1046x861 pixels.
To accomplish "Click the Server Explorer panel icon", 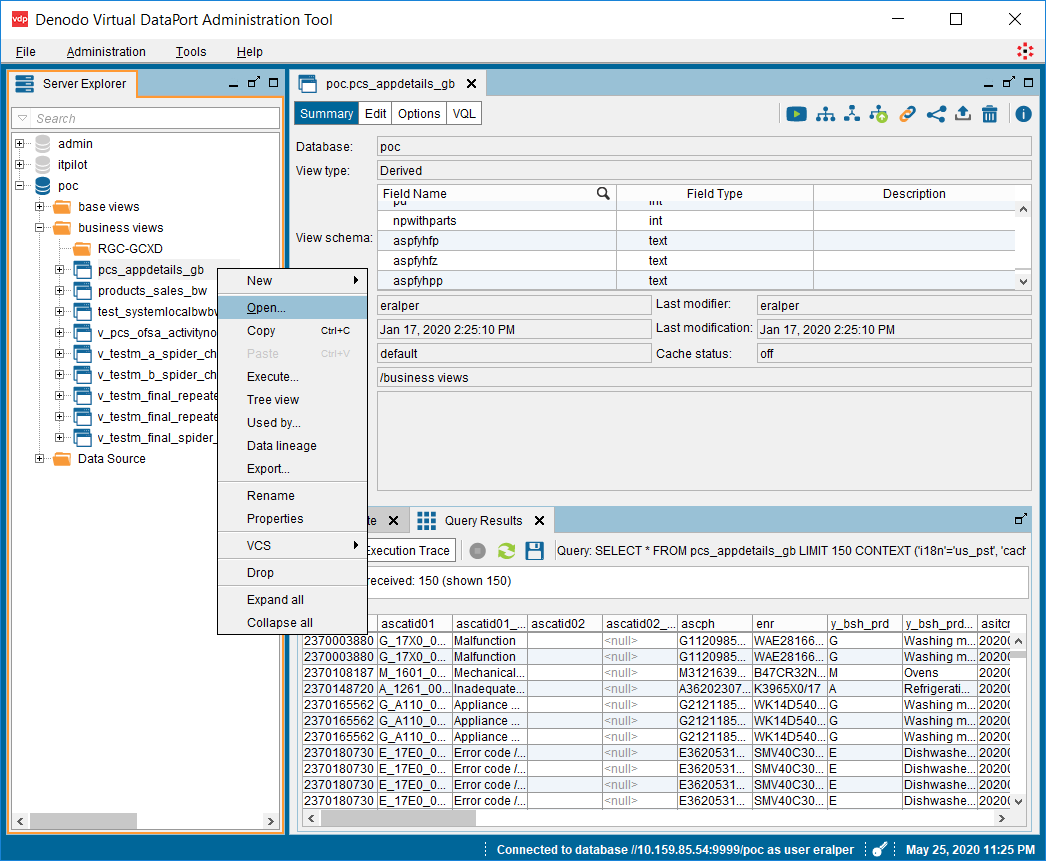I will pos(25,84).
